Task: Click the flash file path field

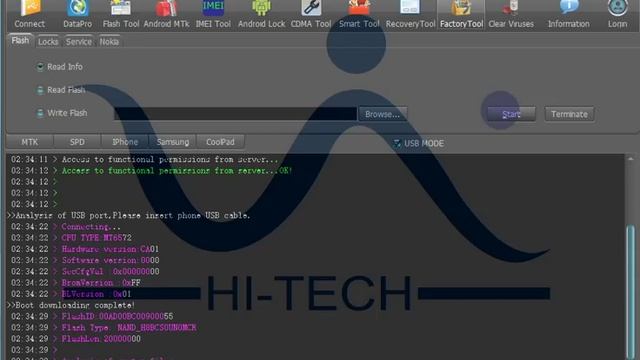Action: click(x=235, y=114)
